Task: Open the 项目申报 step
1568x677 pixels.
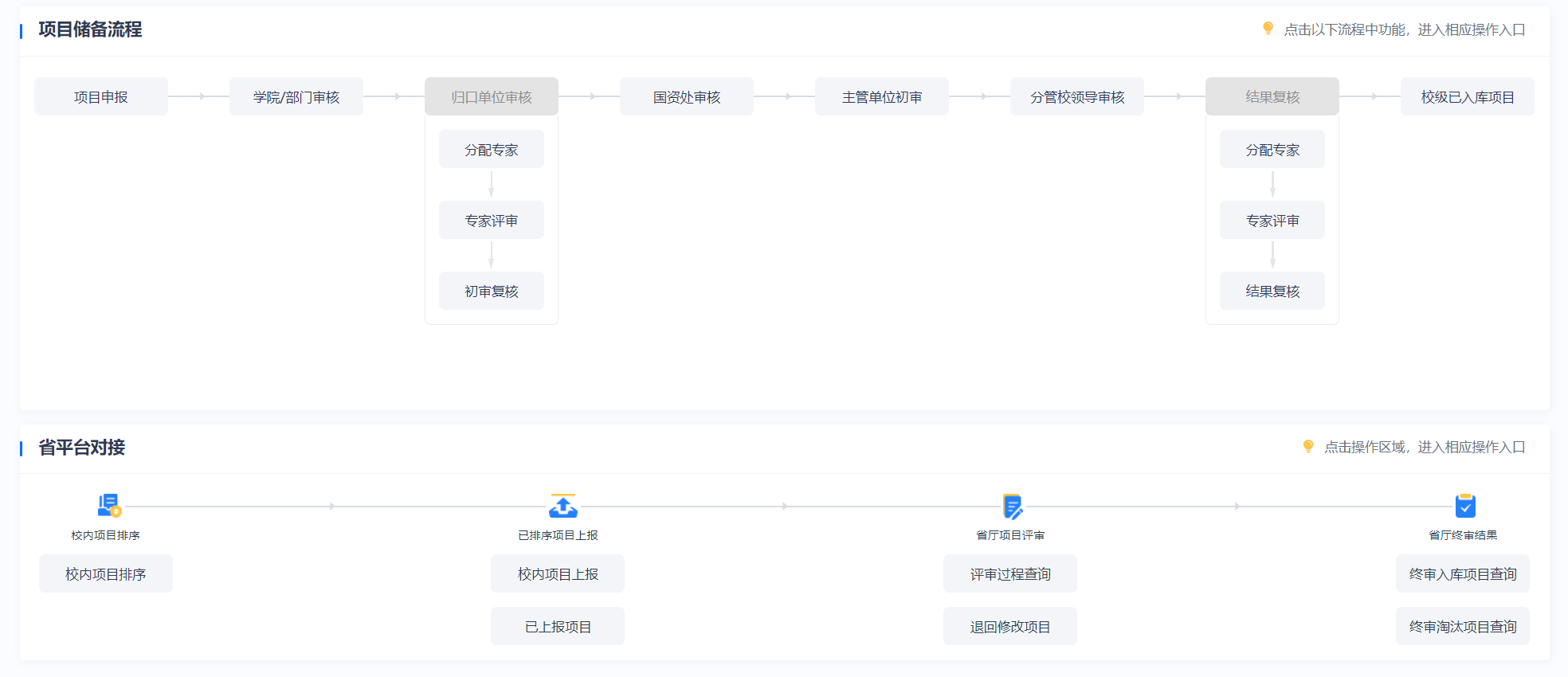Action: (x=101, y=97)
